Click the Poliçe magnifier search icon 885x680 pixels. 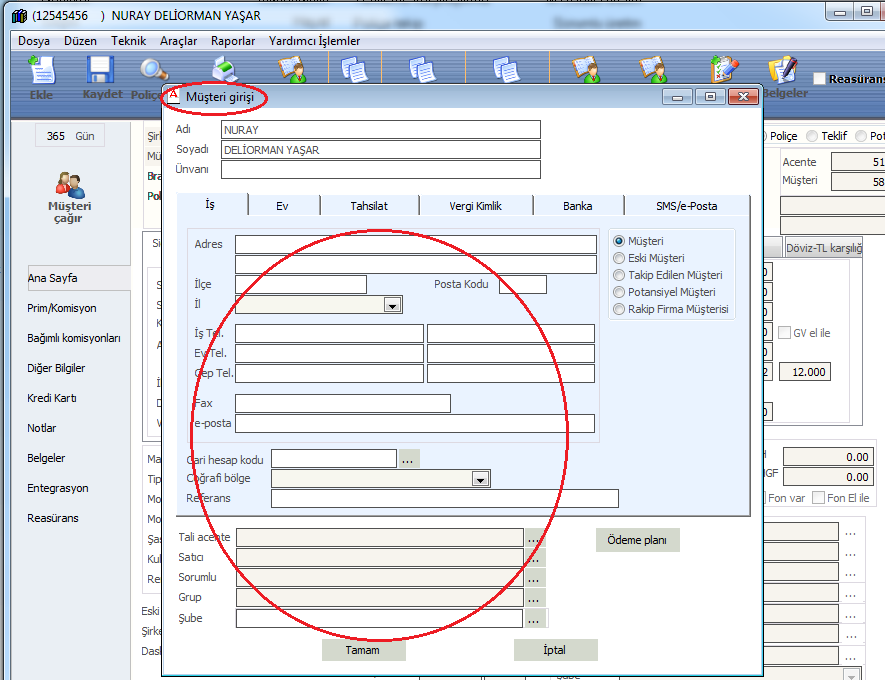(x=154, y=72)
